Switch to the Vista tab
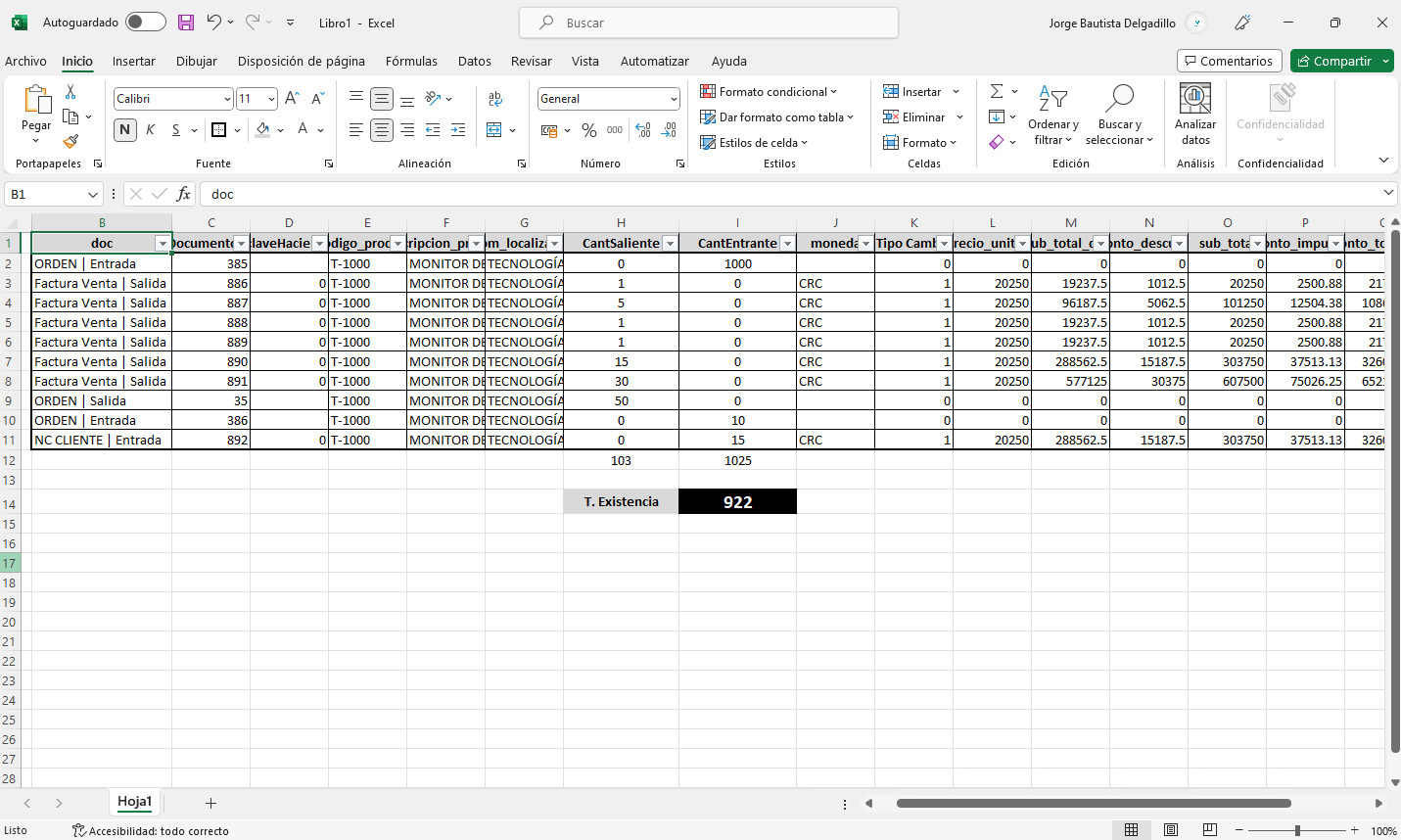The width and height of the screenshot is (1401, 840). pos(585,61)
